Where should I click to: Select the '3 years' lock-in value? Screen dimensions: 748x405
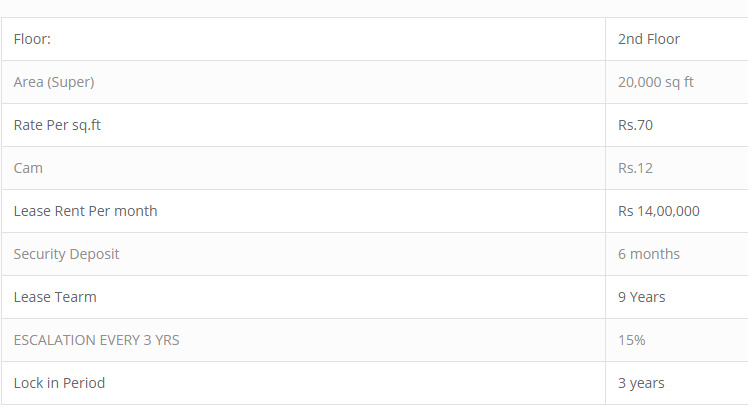pos(641,383)
